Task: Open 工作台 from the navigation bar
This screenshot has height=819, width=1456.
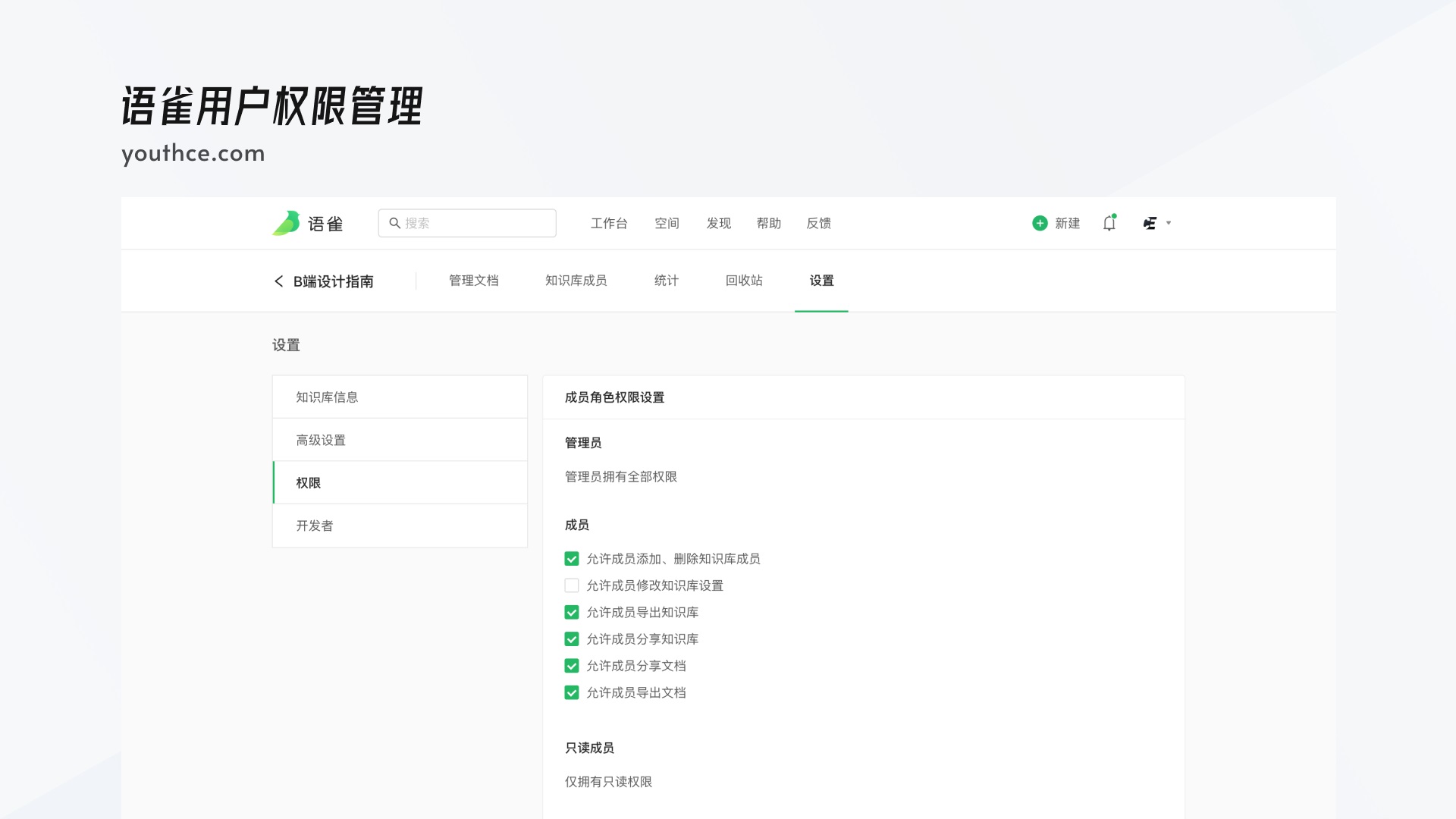Action: click(610, 223)
